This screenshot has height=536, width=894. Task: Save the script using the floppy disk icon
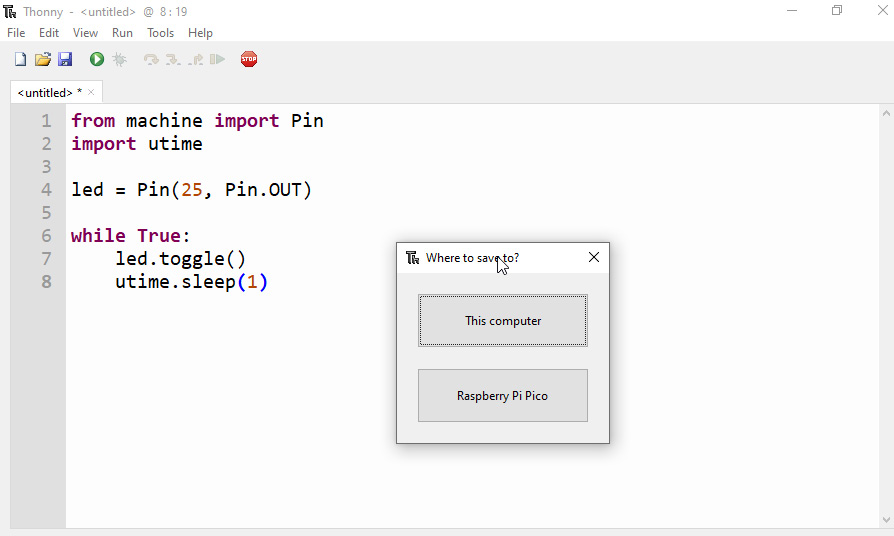point(65,59)
